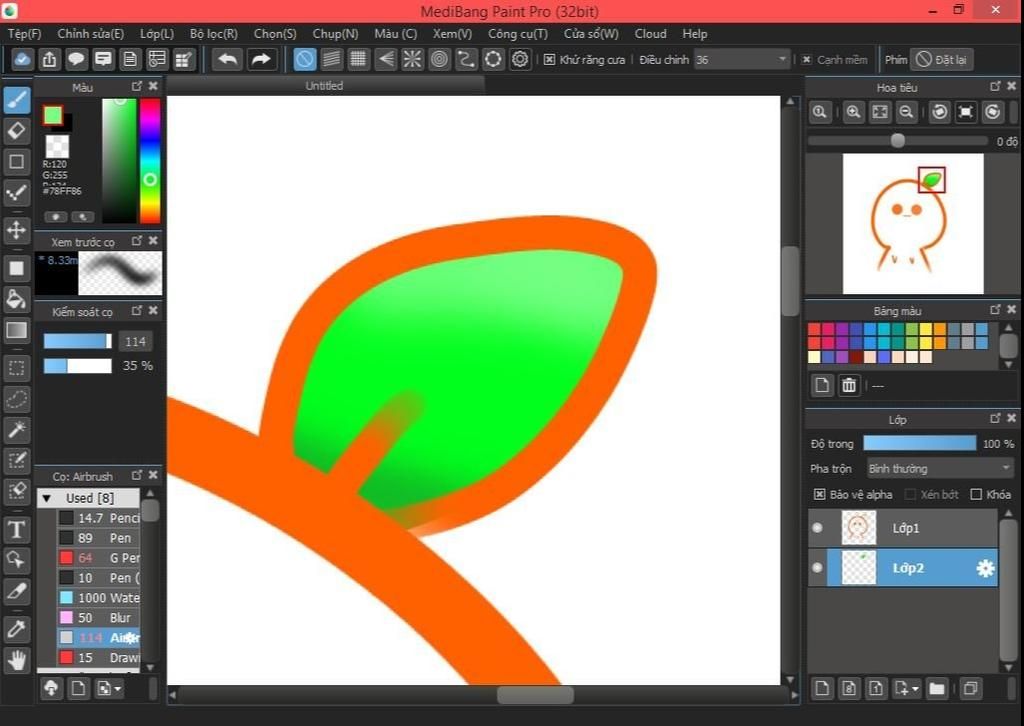Select the Bucket fill tool
This screenshot has height=726, width=1024.
16,297
